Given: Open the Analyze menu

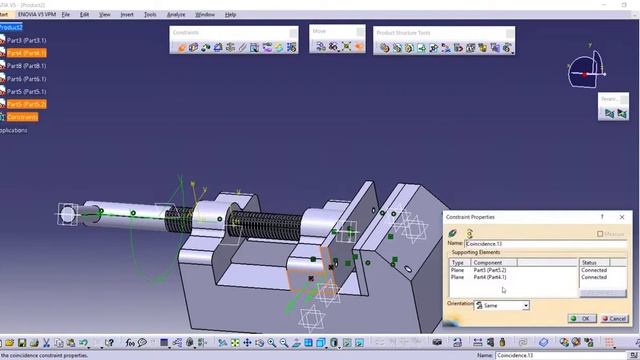Looking at the screenshot, I should [x=176, y=14].
